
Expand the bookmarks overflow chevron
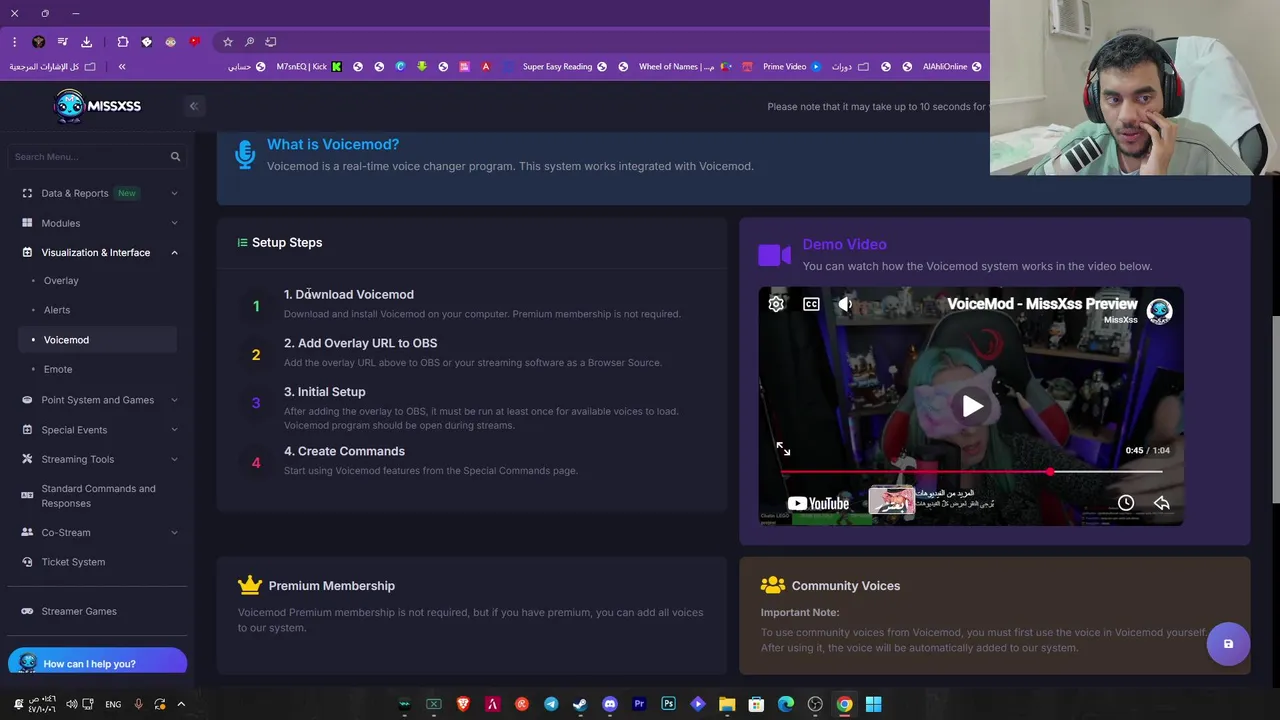point(122,67)
